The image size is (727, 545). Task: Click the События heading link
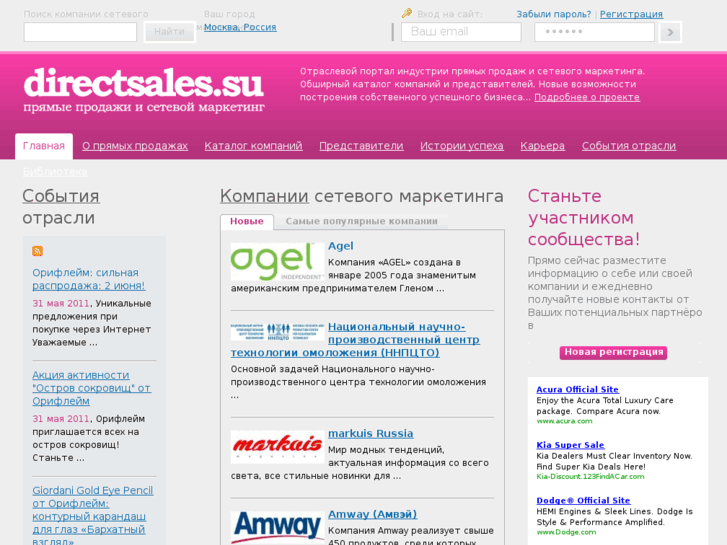pos(61,196)
